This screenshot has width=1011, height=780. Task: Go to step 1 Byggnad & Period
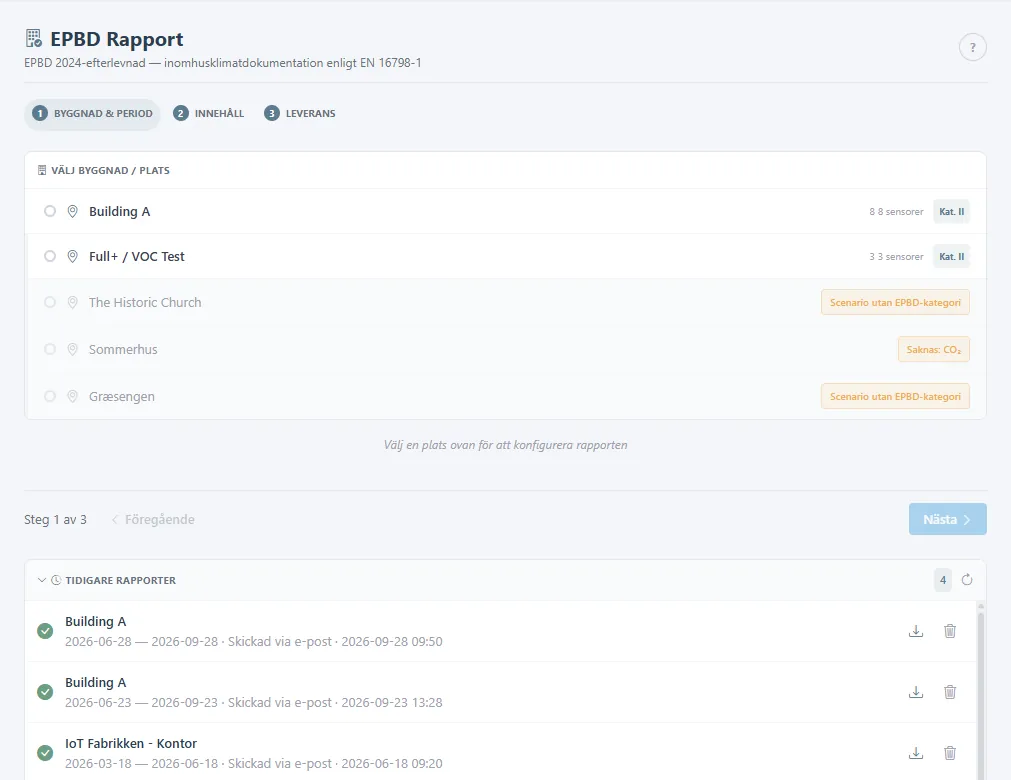pyautogui.click(x=92, y=113)
